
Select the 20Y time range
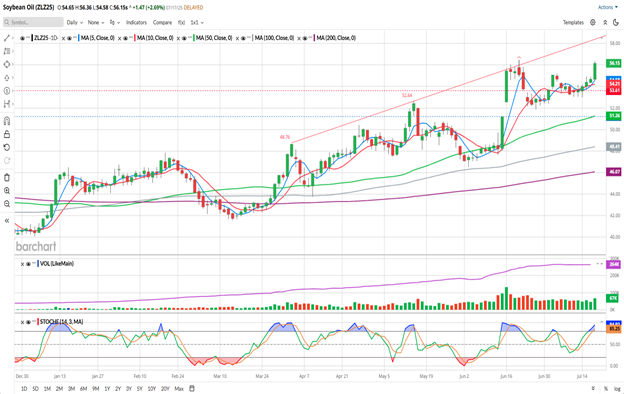pyautogui.click(x=165, y=388)
